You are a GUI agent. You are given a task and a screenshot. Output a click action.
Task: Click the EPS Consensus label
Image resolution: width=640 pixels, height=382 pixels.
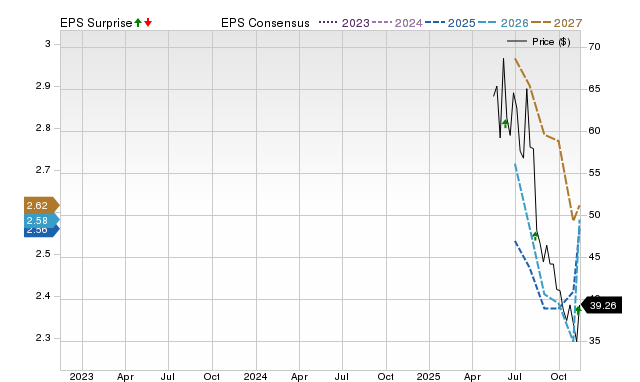click(265, 23)
